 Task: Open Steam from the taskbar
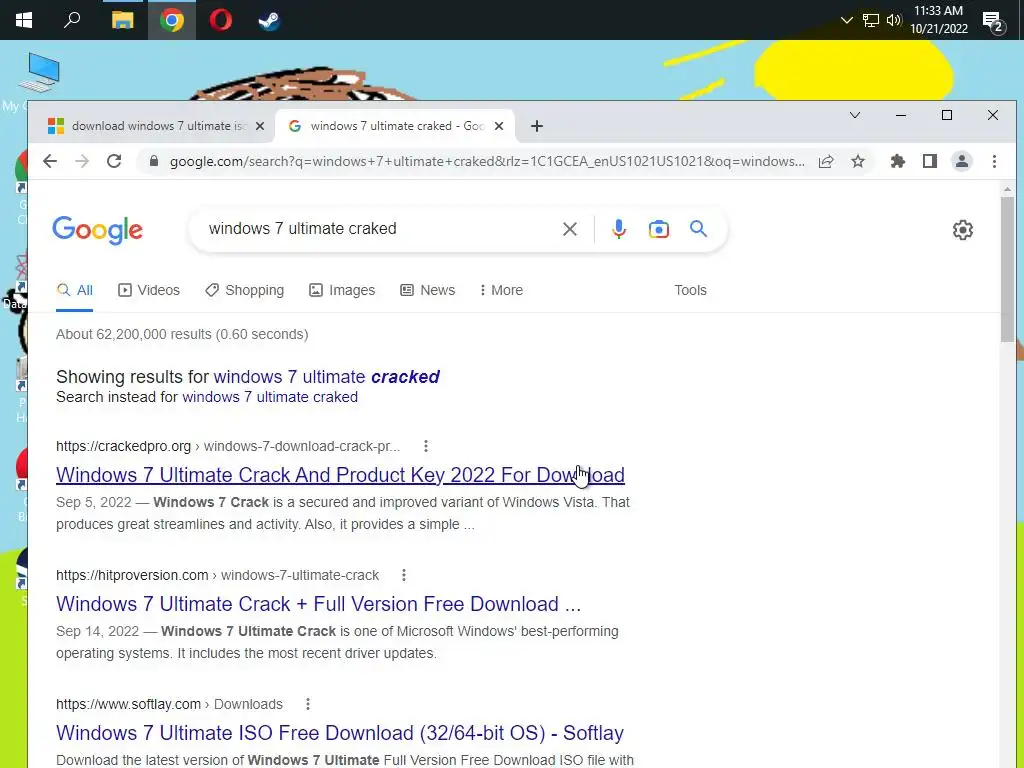[x=269, y=20]
